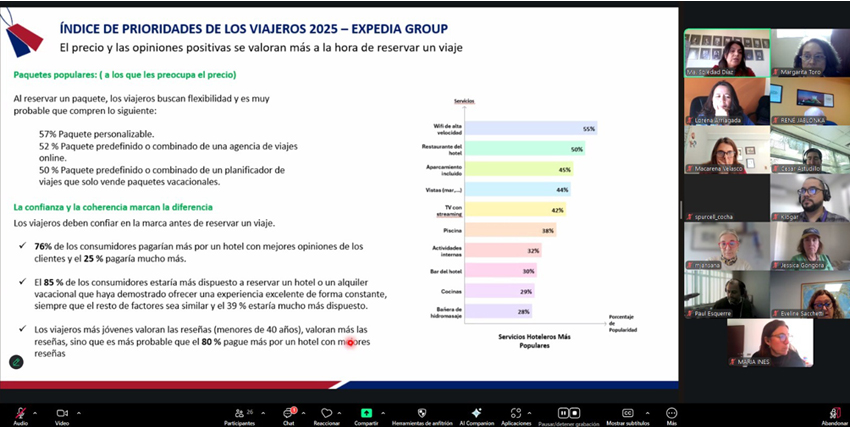Image resolution: width=850 pixels, height=428 pixels.
Task: Click the green Compartir share button
Action: 366,412
